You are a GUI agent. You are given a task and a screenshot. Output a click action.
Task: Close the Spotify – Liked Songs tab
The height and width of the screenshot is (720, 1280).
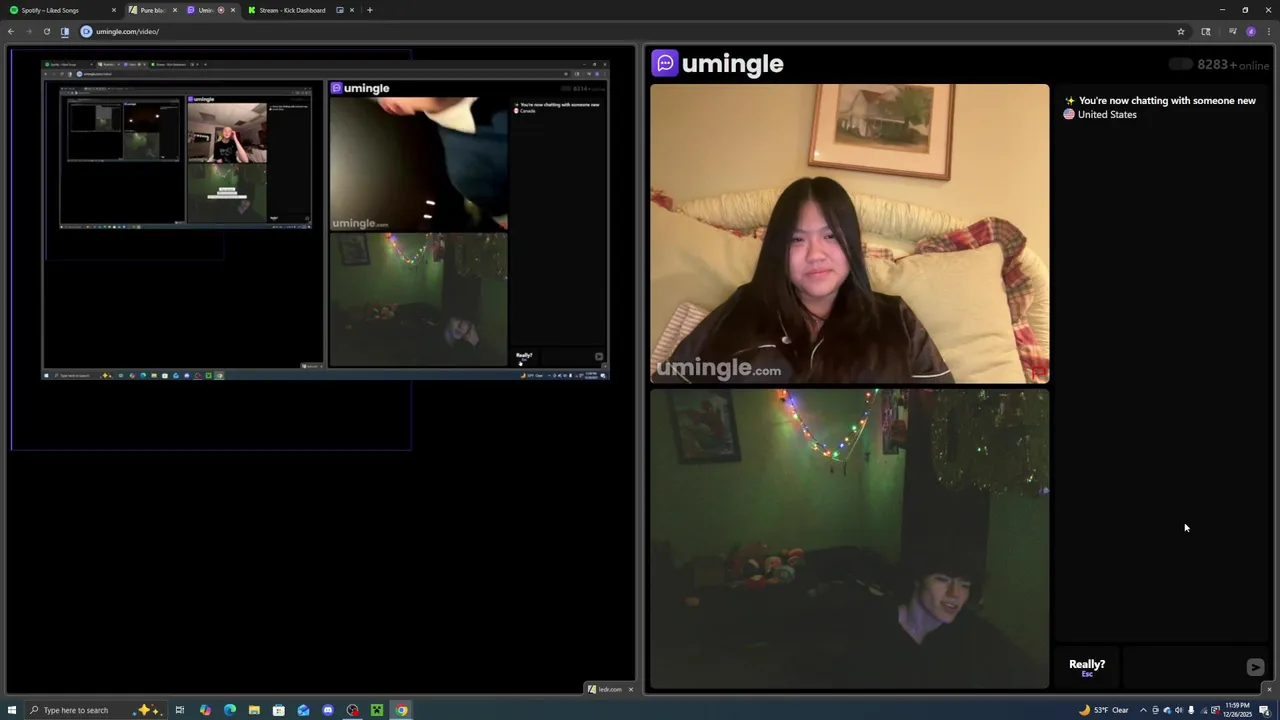point(113,10)
